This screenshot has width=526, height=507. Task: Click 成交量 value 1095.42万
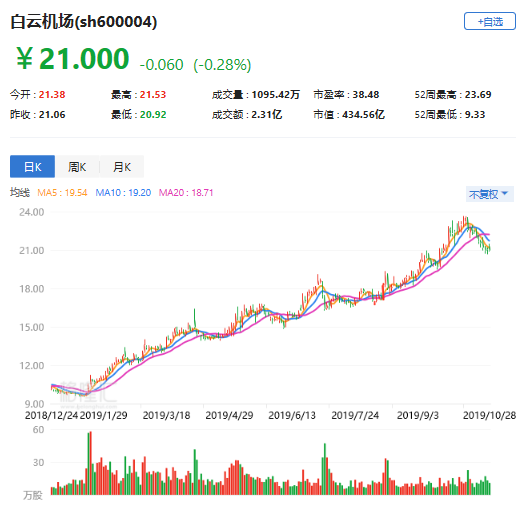(275, 95)
